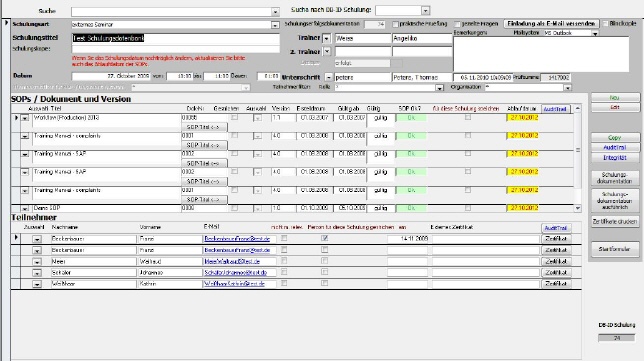Image resolution: width=644 pixels, height=361 pixels.
Task: Expand the Organisation dropdown
Action: (568, 88)
